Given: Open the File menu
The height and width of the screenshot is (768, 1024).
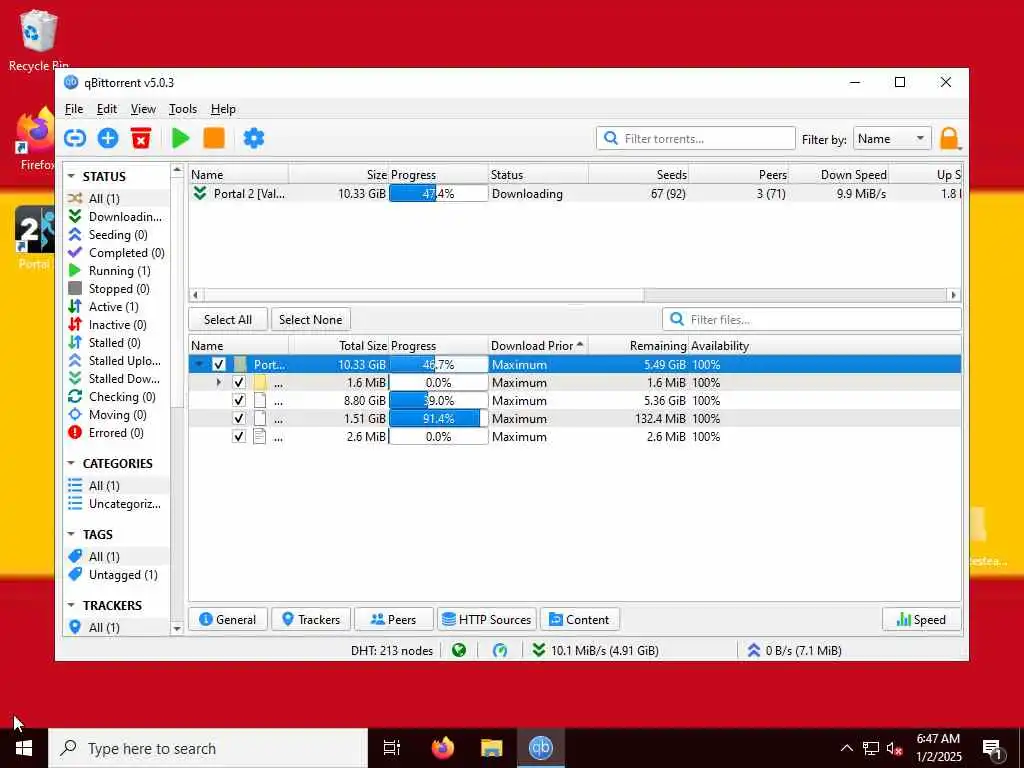Looking at the screenshot, I should (x=74, y=109).
